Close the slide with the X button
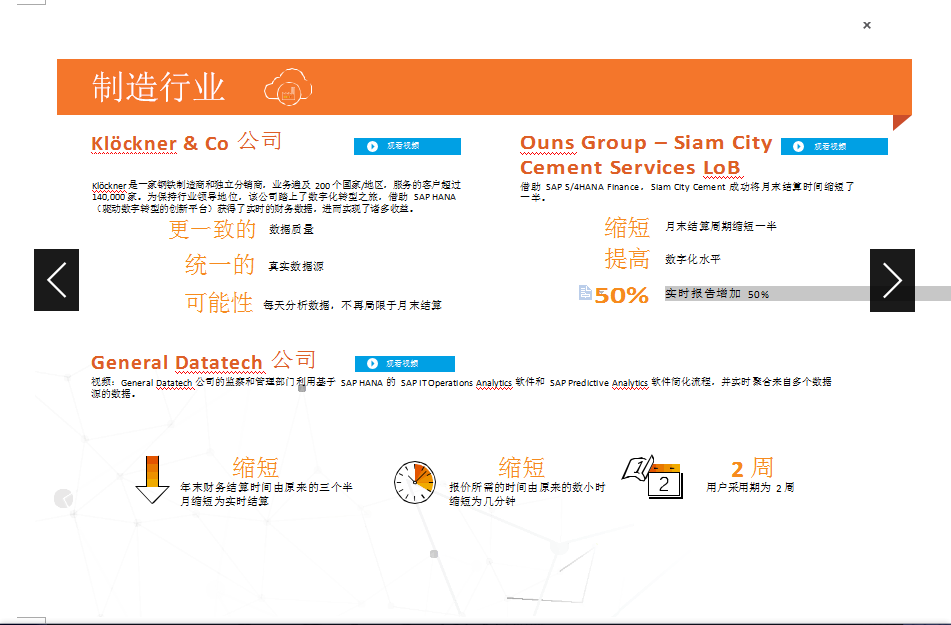This screenshot has width=951, height=625. pyautogui.click(x=867, y=25)
